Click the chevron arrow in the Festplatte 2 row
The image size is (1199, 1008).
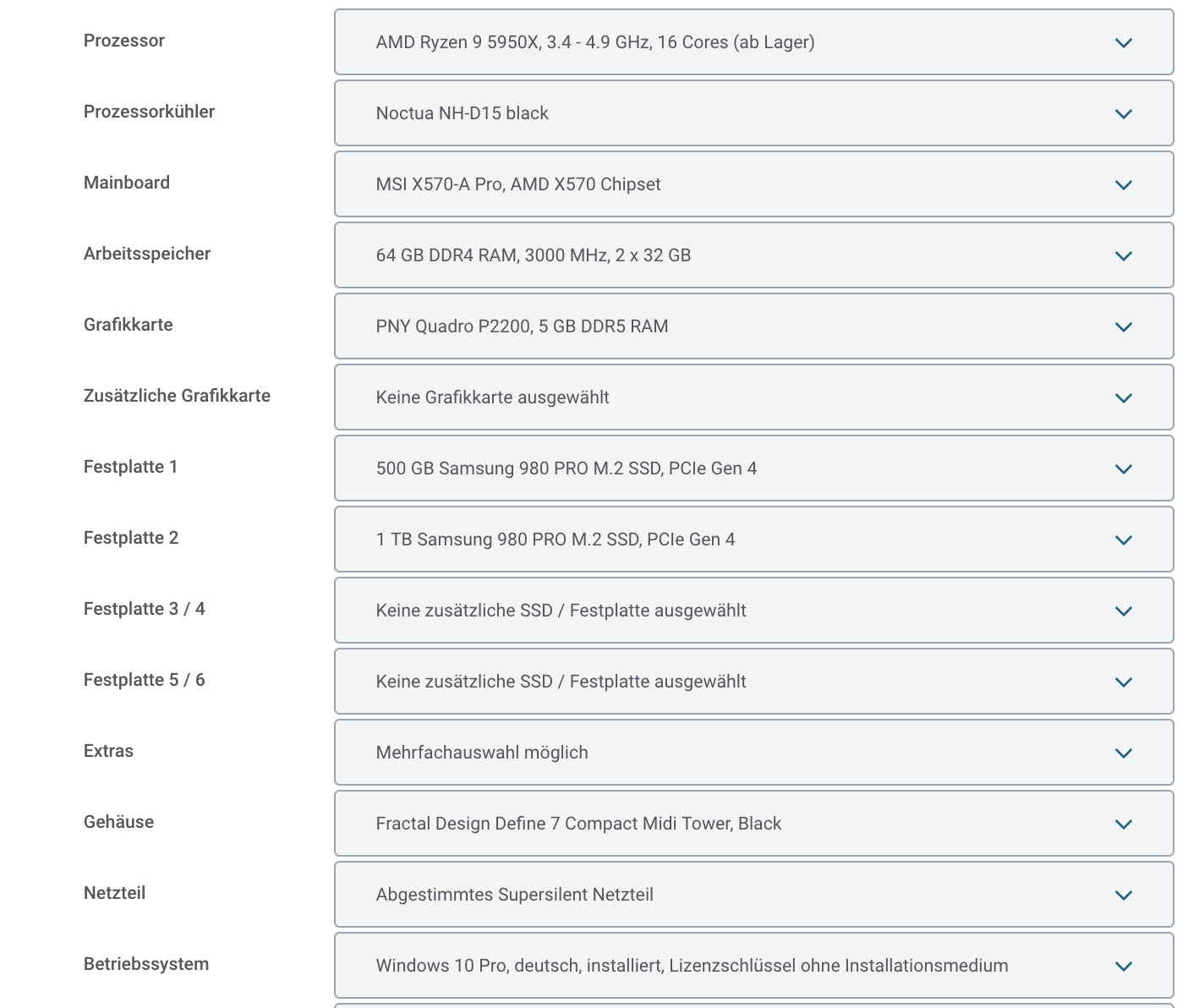(1123, 540)
